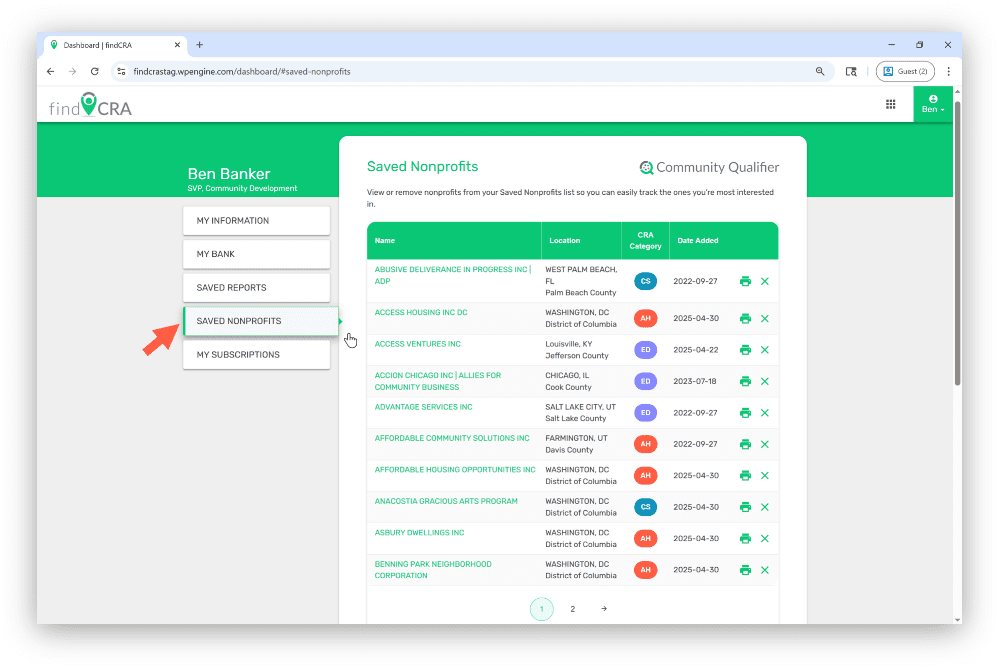Print ADVANTAGE SERVICES INC entry

[x=745, y=413]
